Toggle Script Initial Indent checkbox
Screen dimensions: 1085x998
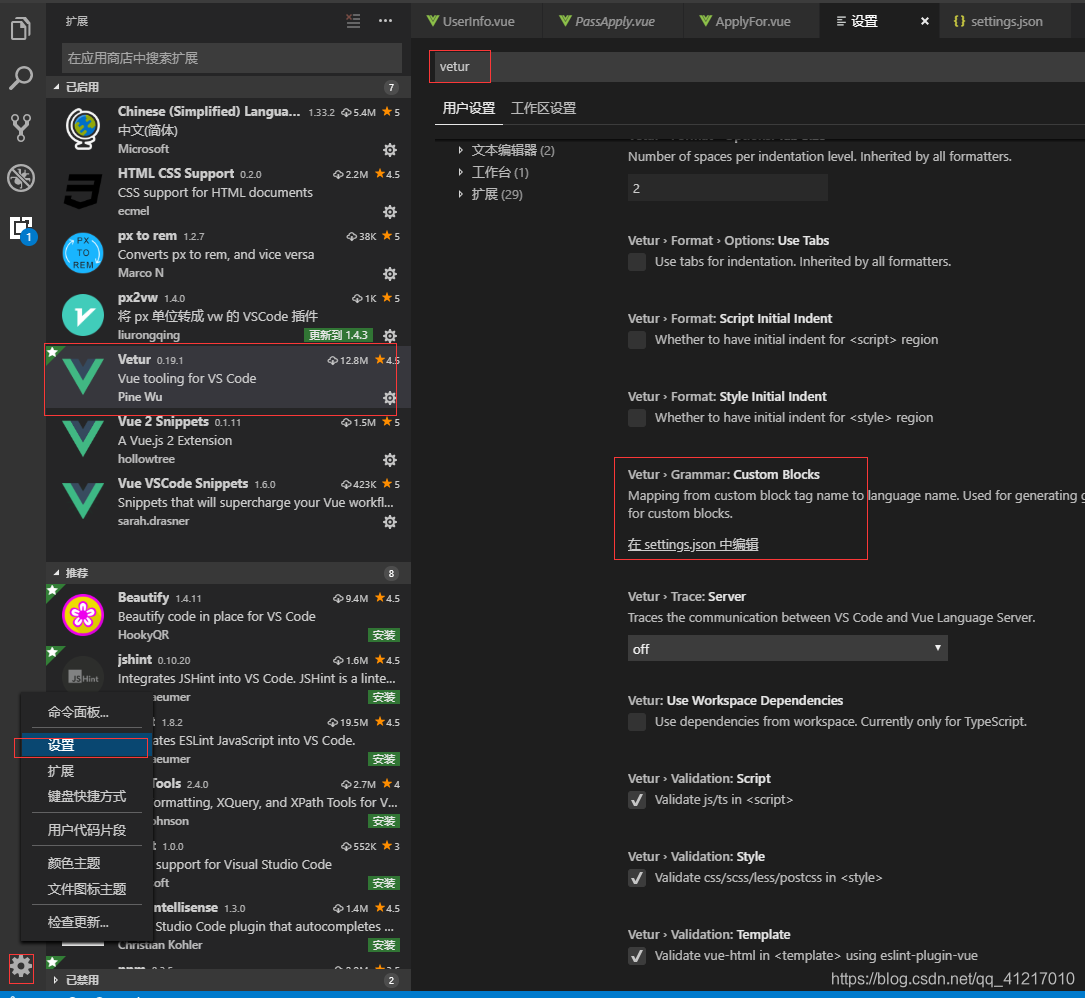click(x=637, y=340)
